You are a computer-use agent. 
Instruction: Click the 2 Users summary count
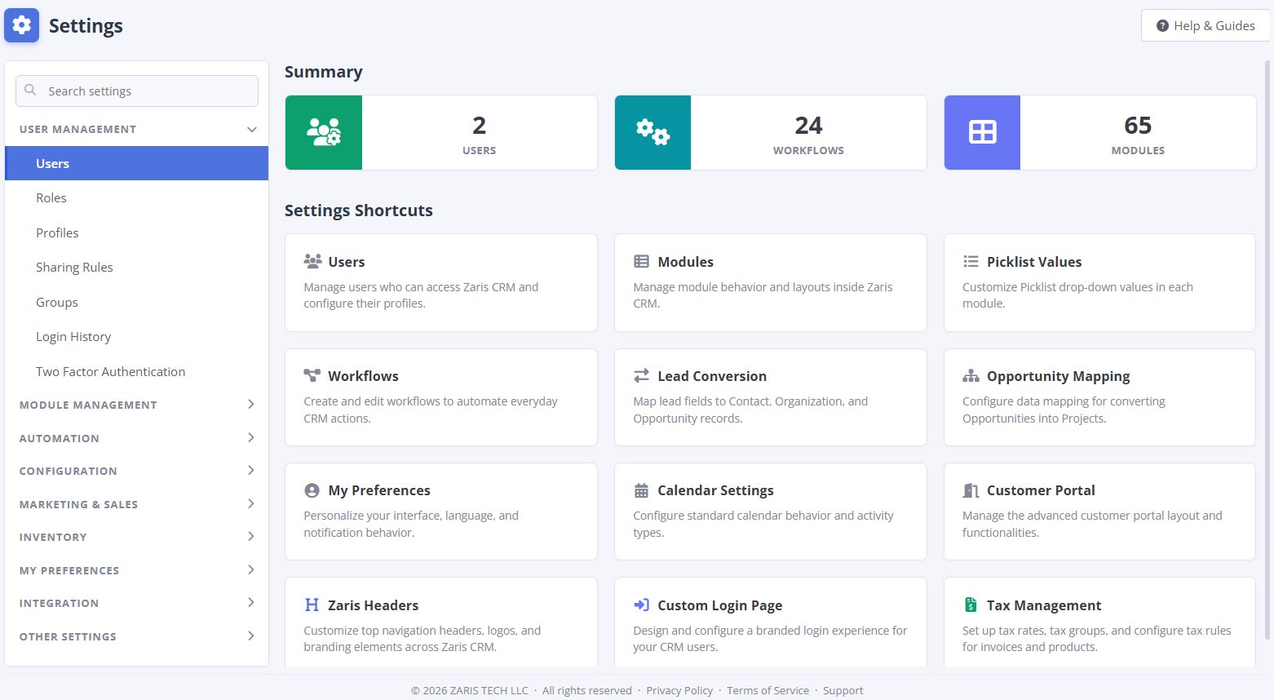[479, 125]
